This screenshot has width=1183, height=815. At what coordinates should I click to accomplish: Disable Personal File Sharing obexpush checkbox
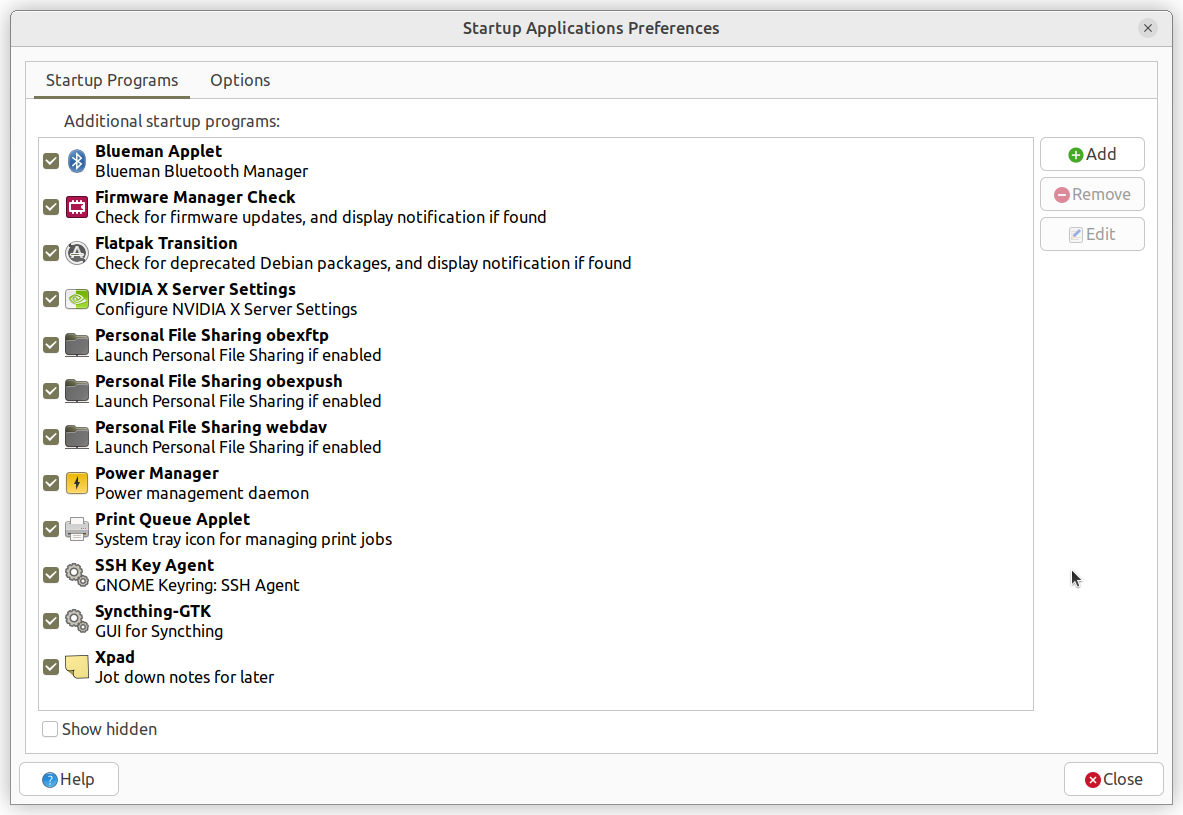coord(51,391)
